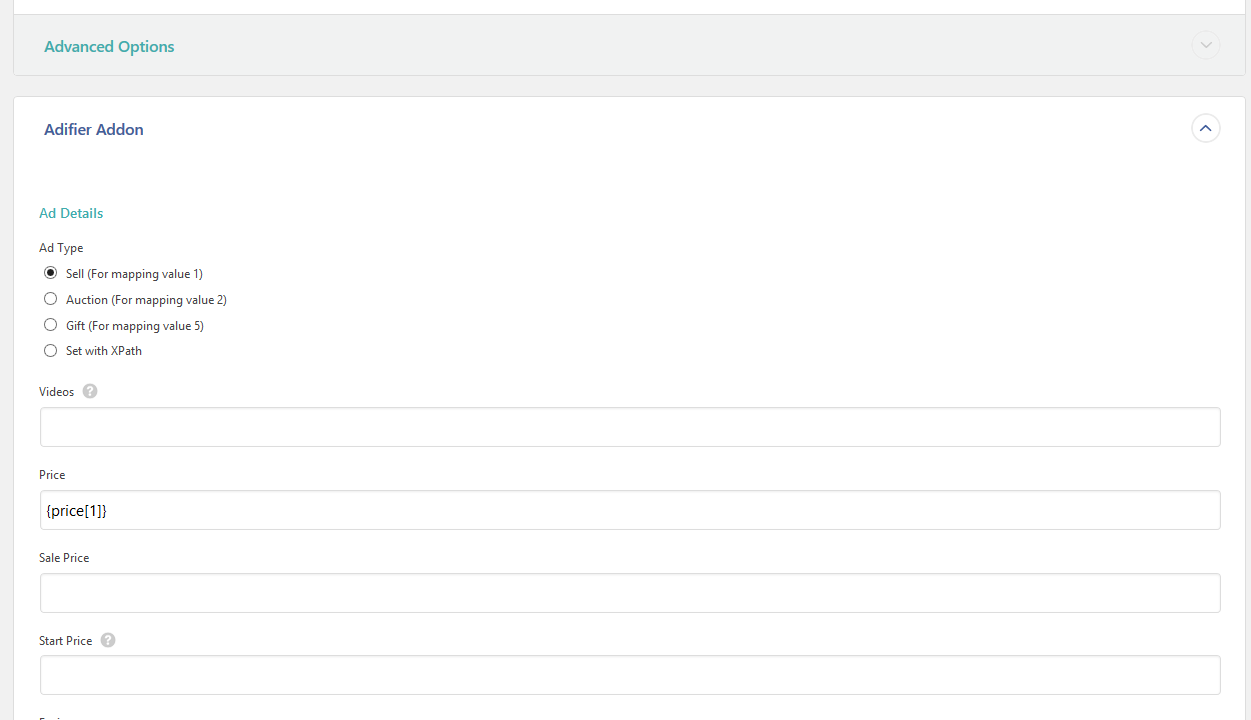Pick the Set with XPath option

[x=50, y=351]
